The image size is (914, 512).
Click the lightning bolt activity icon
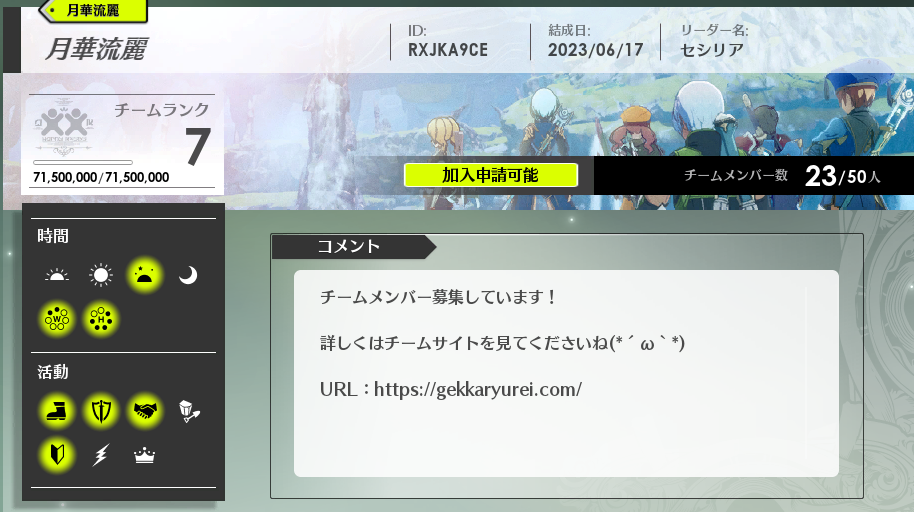click(100, 455)
